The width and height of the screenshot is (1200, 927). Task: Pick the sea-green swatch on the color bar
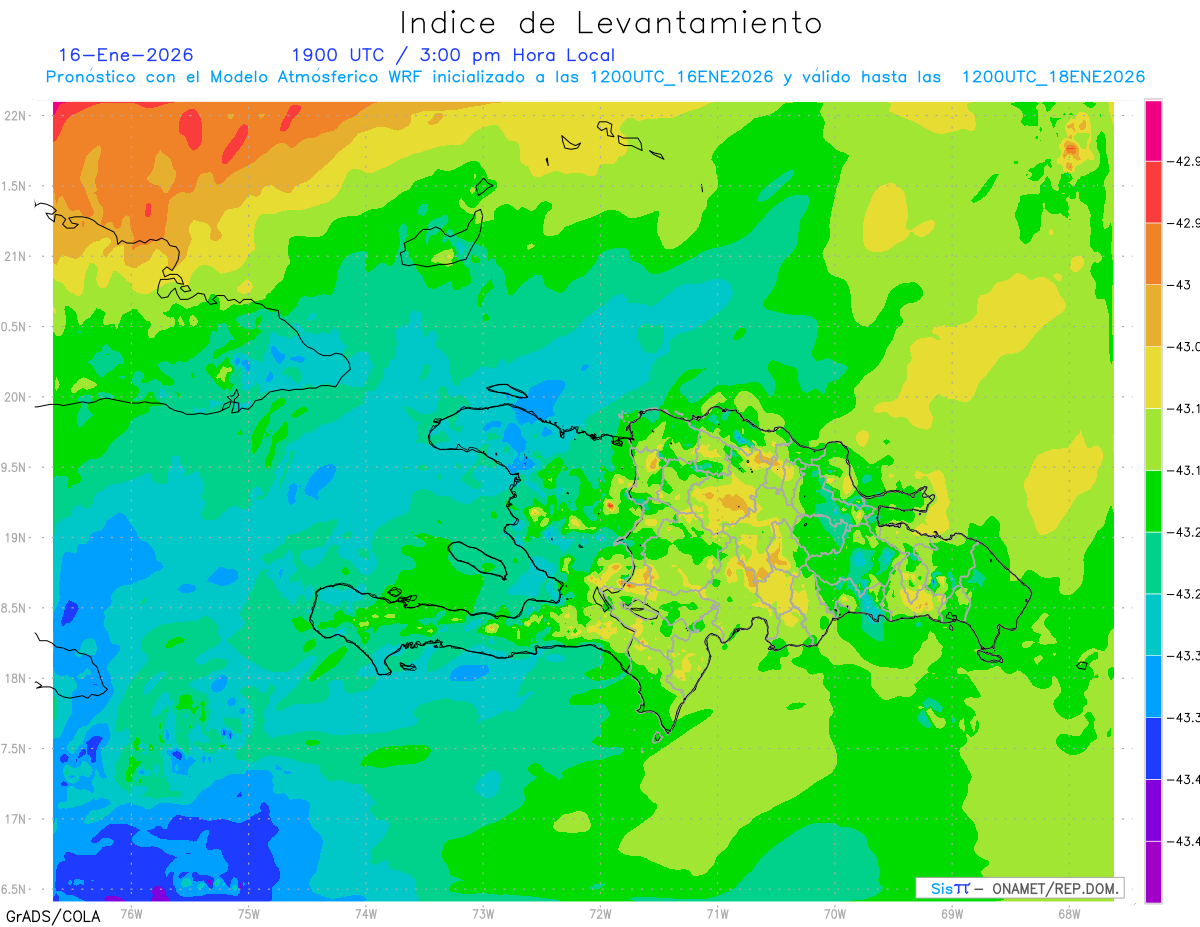1153,562
